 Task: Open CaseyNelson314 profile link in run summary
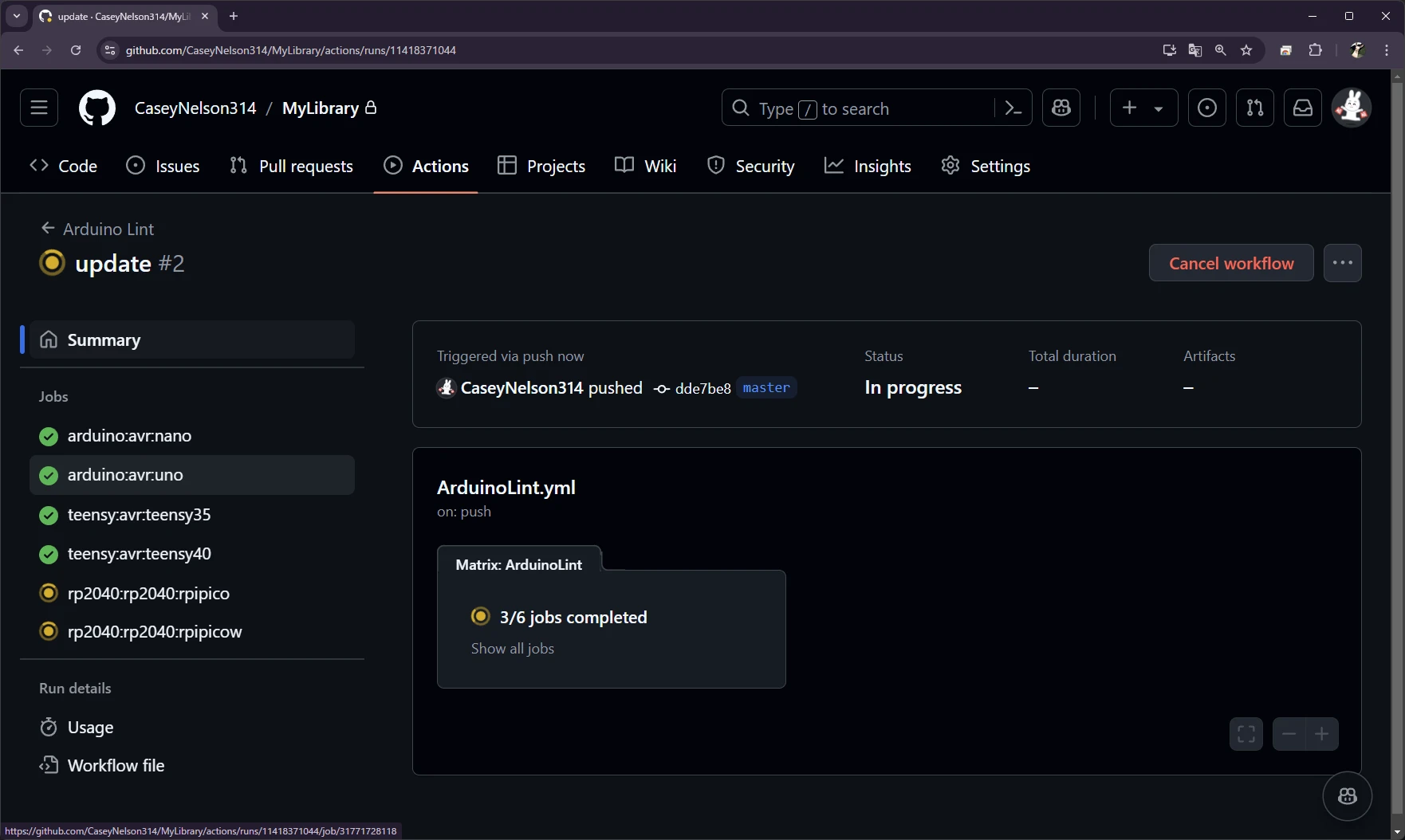(521, 388)
